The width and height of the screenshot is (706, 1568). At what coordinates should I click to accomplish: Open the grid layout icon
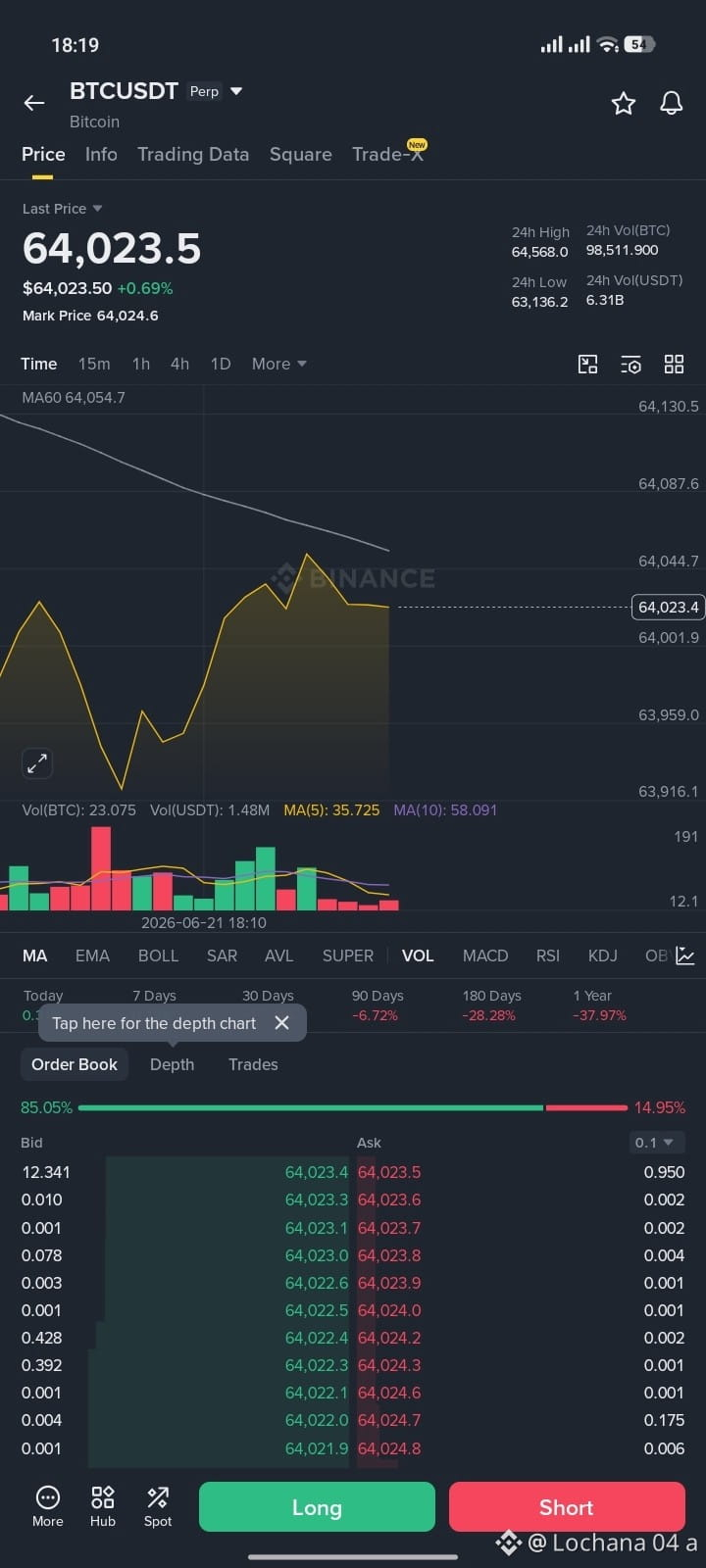tap(674, 365)
